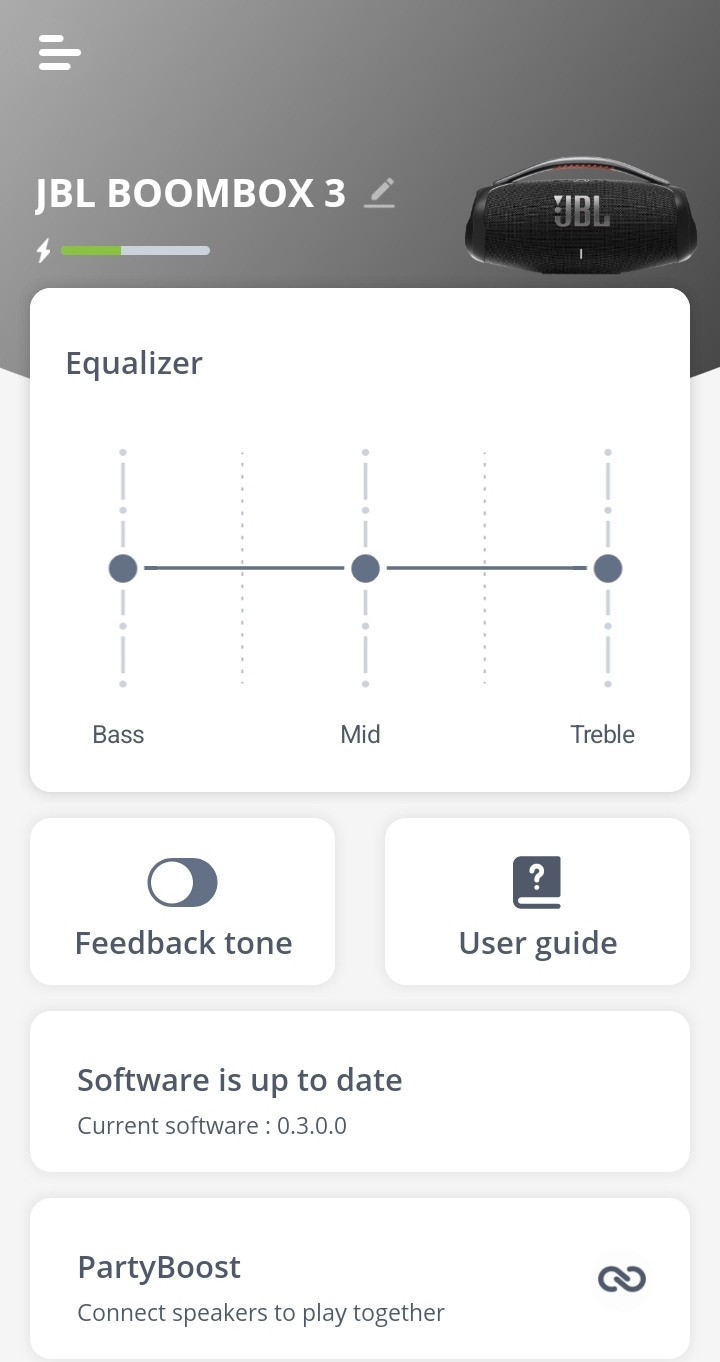Tap the Feedback tone label
The width and height of the screenshot is (720, 1362).
(x=183, y=943)
